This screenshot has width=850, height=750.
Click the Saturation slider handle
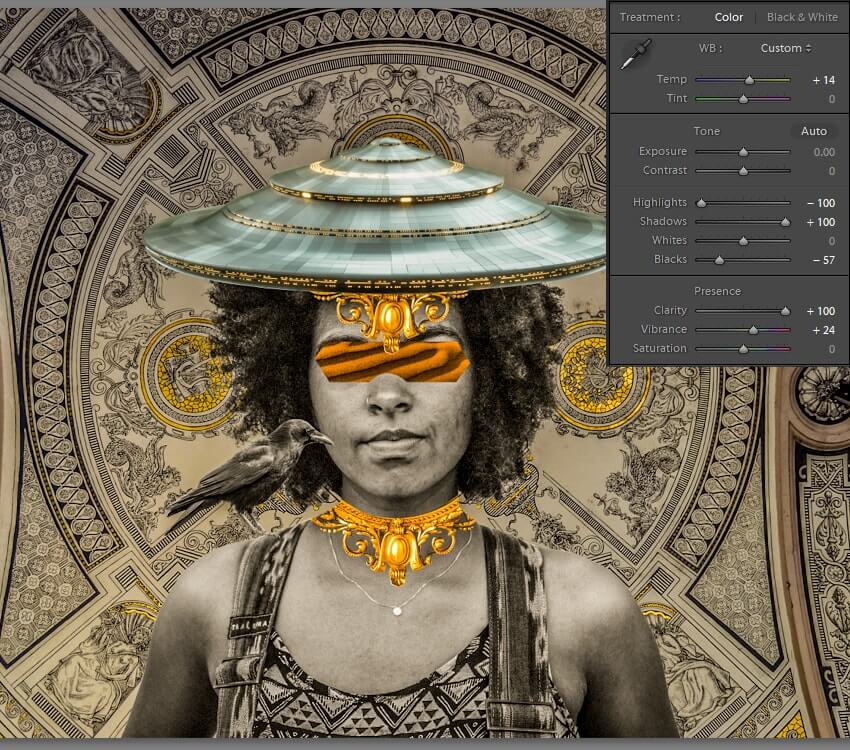[743, 349]
